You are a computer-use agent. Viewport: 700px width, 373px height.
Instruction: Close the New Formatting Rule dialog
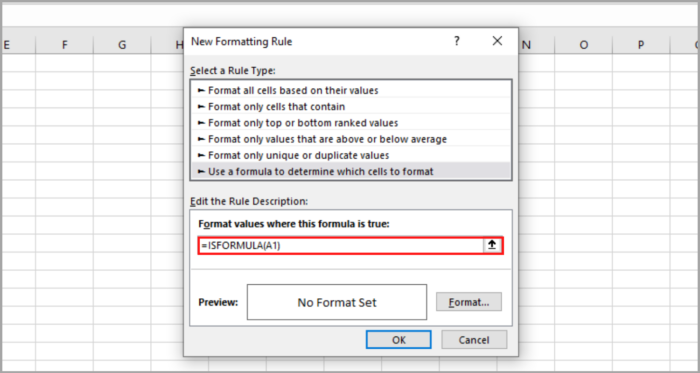[497, 41]
